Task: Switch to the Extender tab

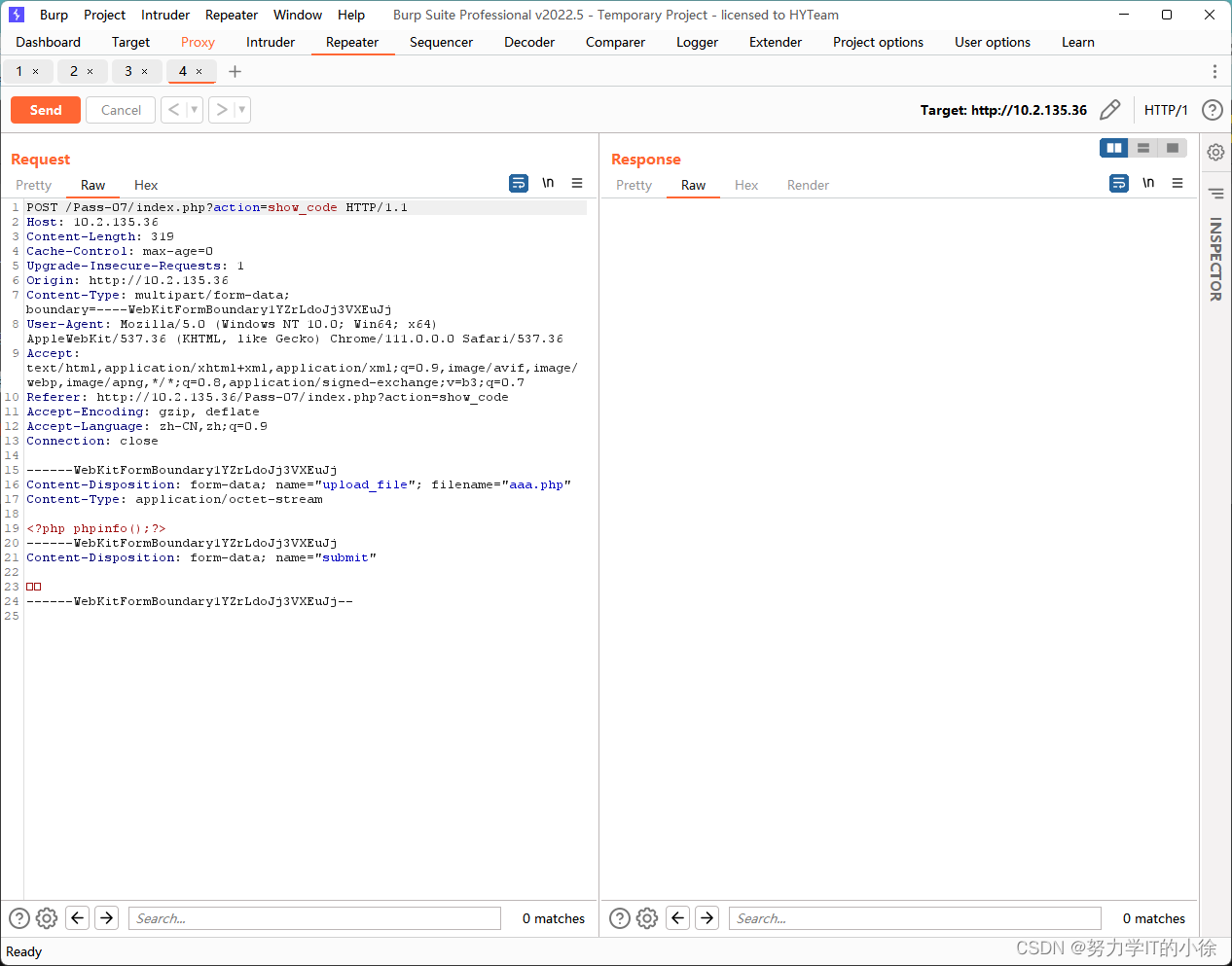Action: pos(776,42)
